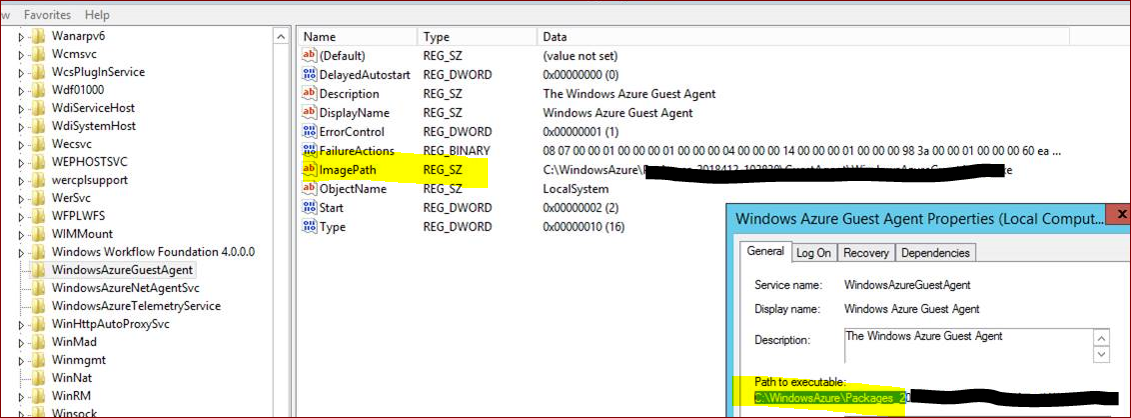1131x418 pixels.
Task: Select the ObjectName string value icon
Action: [309, 189]
